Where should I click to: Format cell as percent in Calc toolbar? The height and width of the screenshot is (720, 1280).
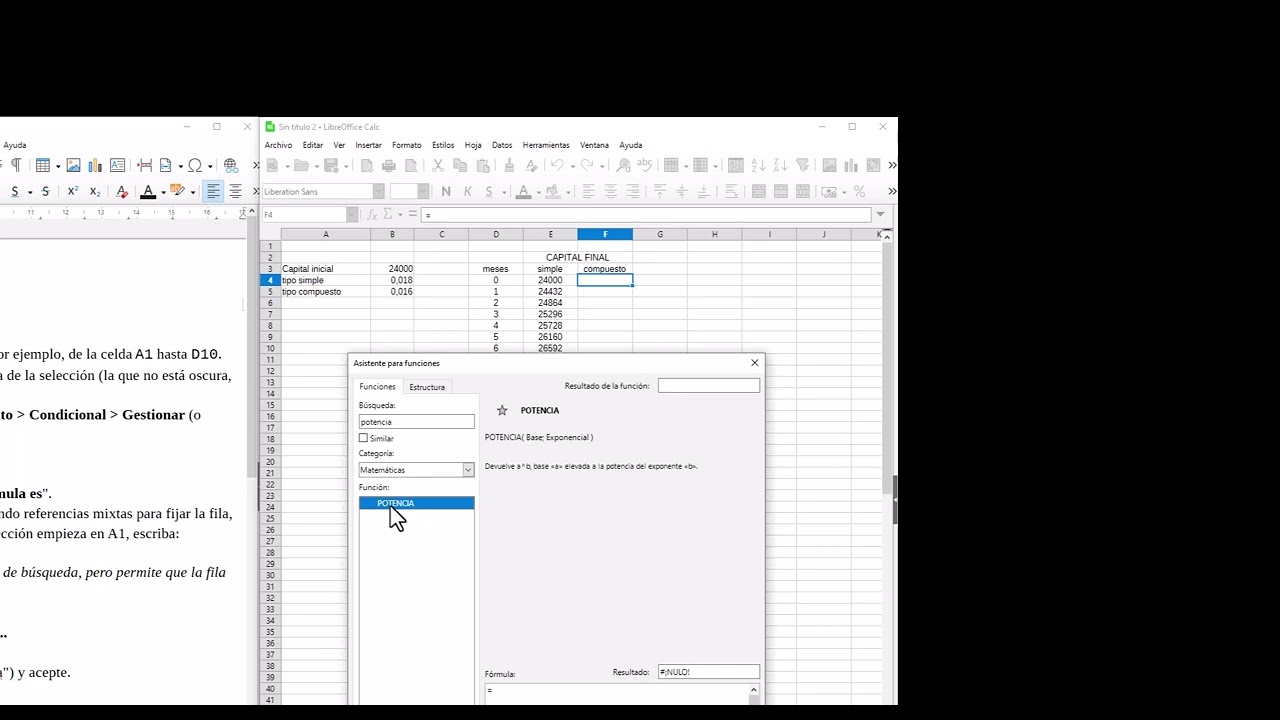[x=859, y=191]
